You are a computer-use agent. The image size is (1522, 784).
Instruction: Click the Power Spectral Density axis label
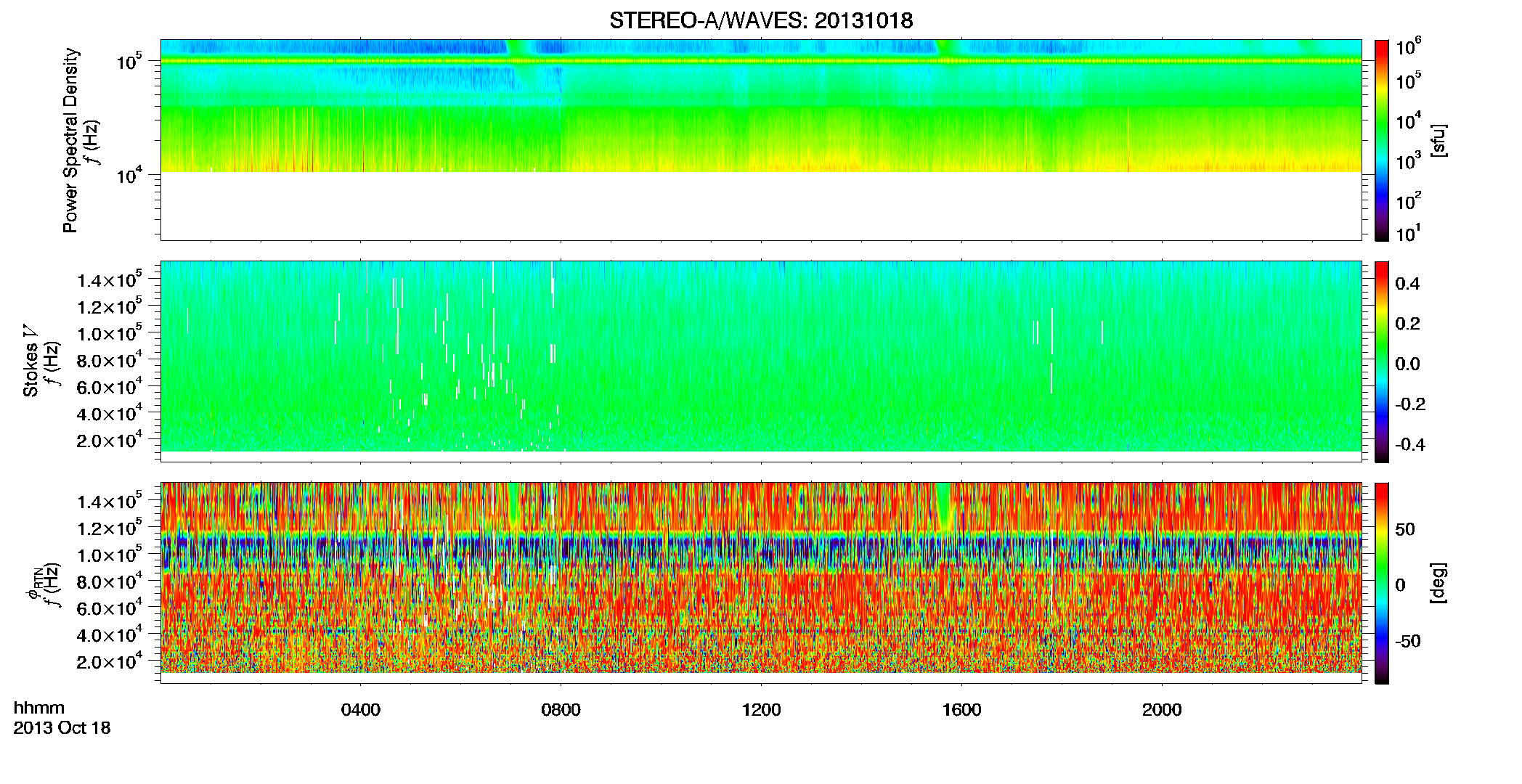tap(70, 140)
